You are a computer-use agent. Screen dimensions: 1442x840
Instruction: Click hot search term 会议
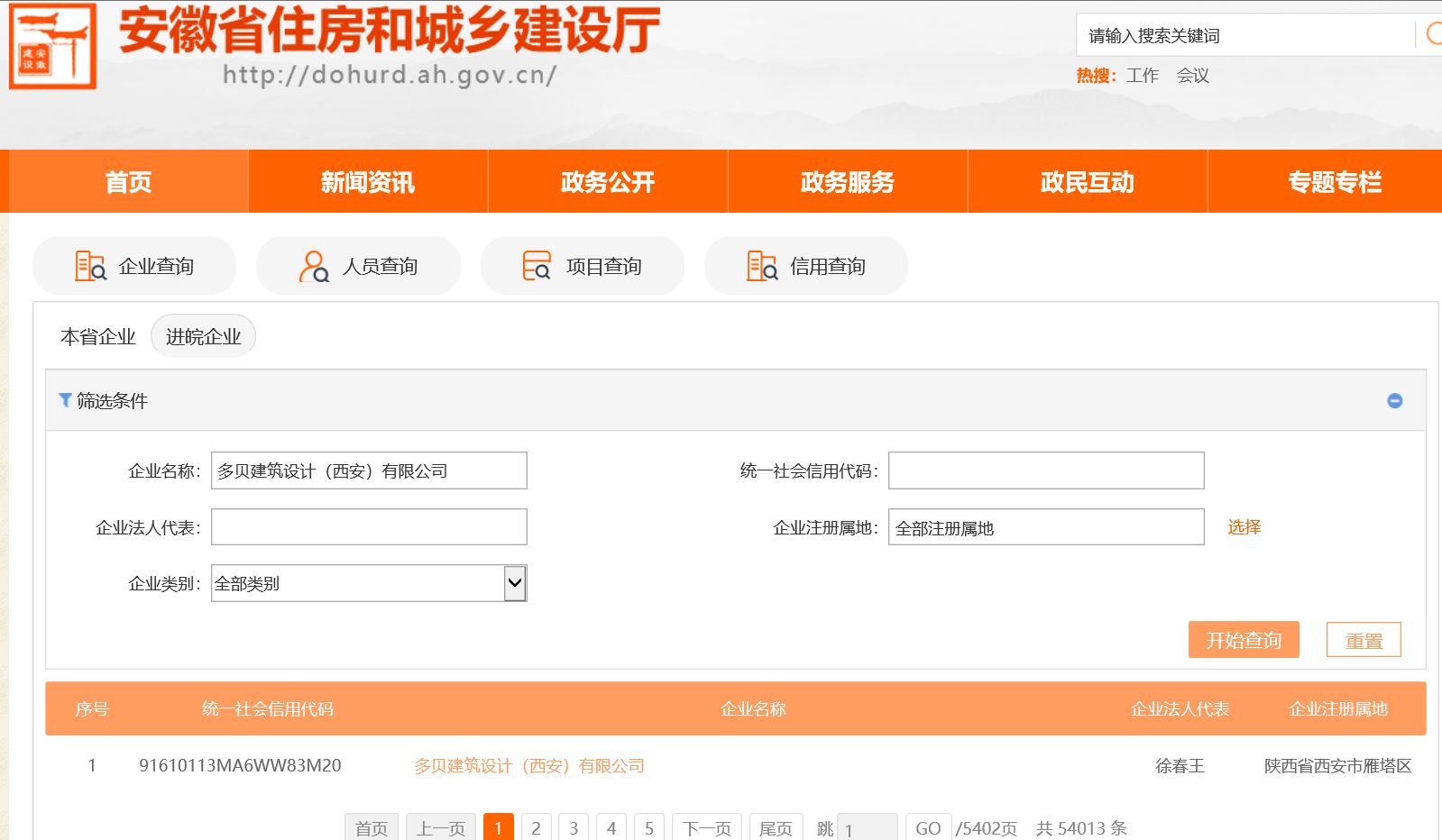(1192, 76)
